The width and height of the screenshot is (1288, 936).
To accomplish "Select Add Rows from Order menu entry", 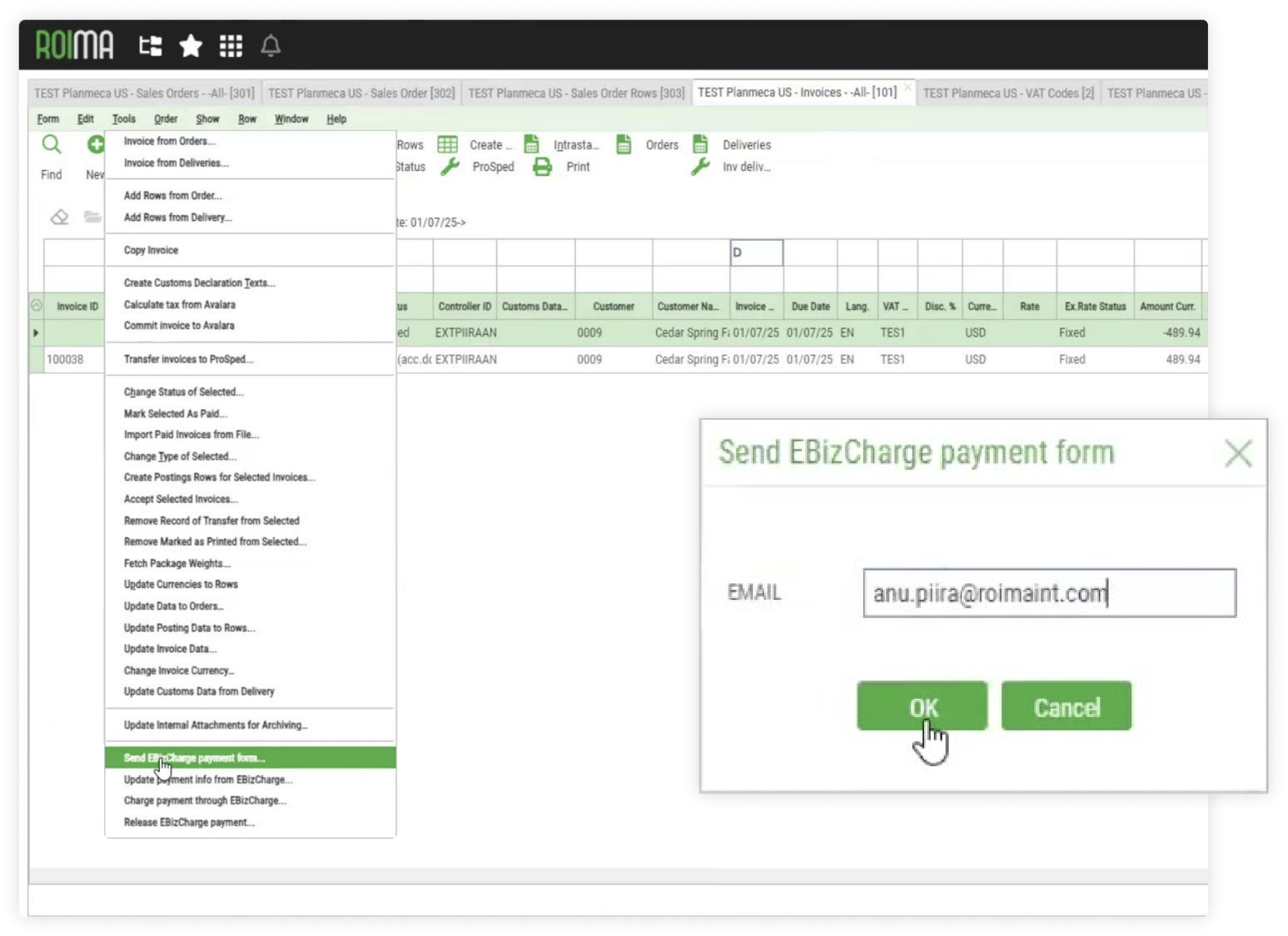I will (x=250, y=195).
